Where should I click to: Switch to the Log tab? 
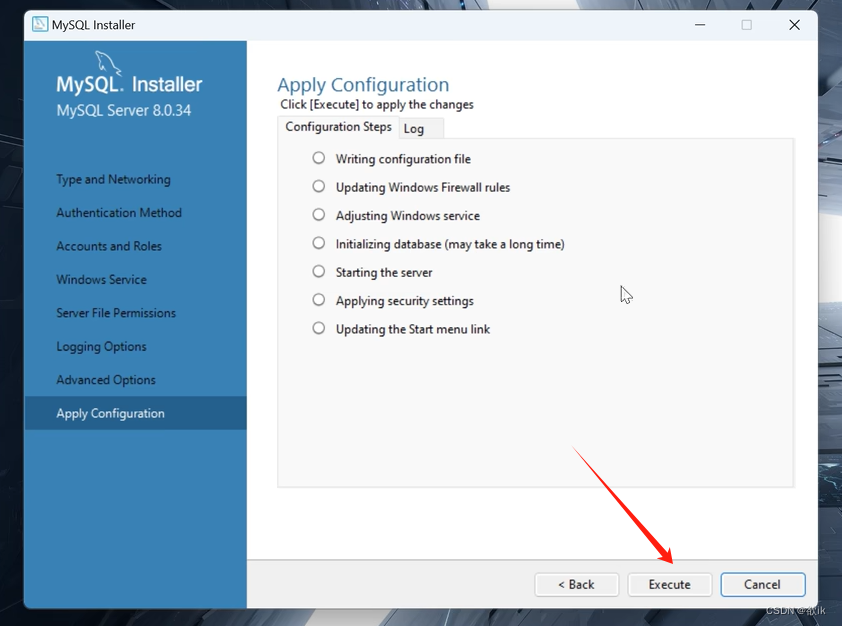422,128
